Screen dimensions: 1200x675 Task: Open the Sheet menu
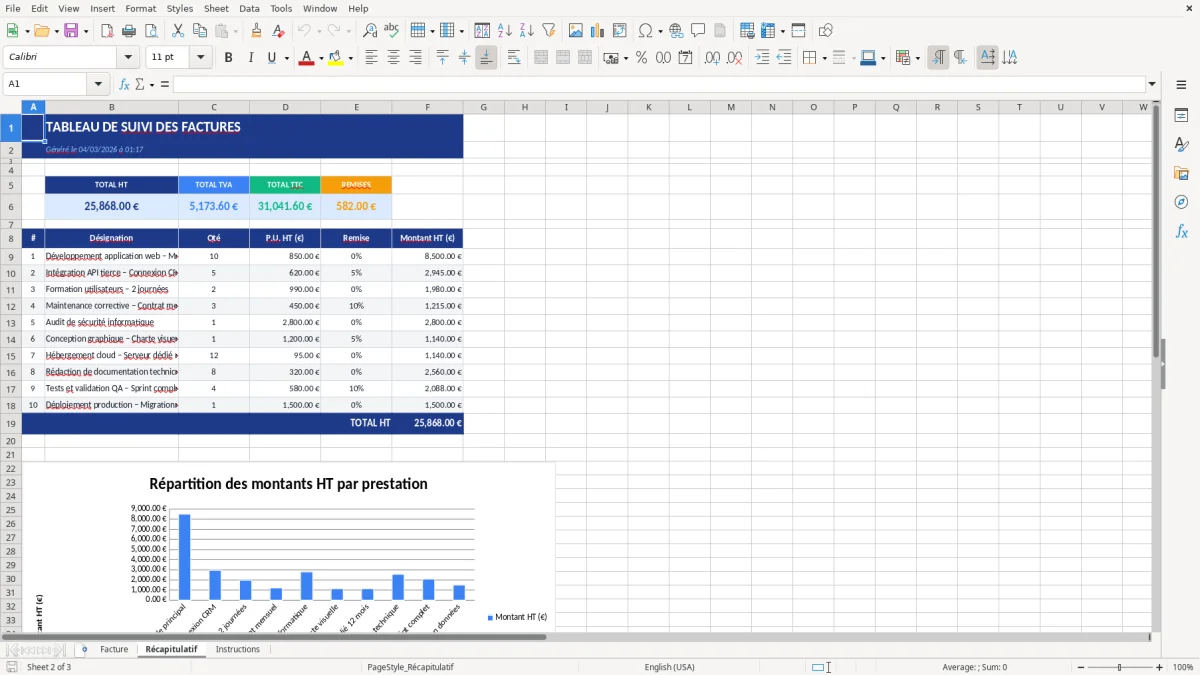pyautogui.click(x=216, y=8)
